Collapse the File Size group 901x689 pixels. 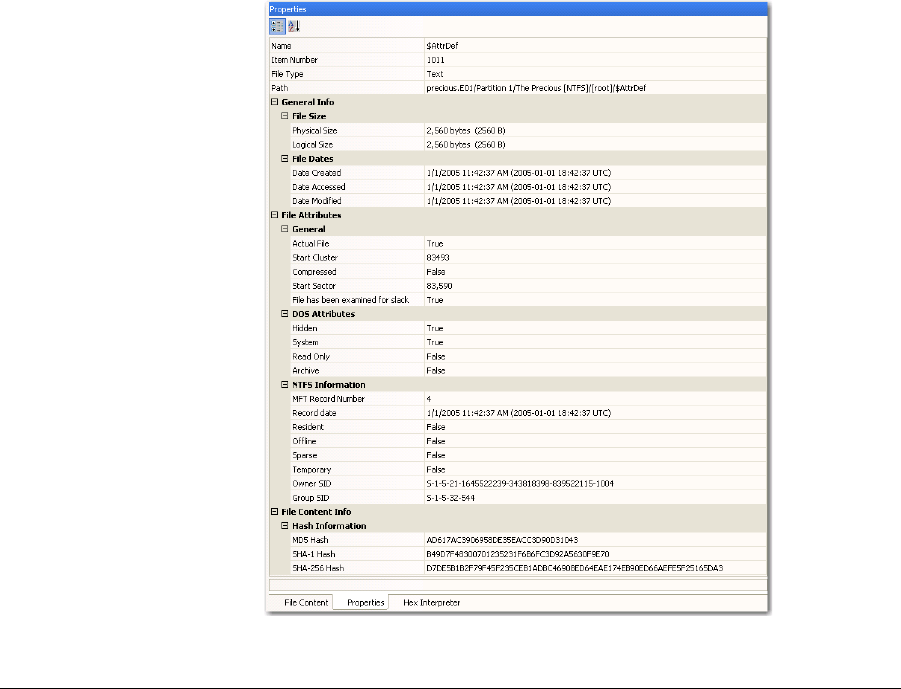tap(284, 116)
